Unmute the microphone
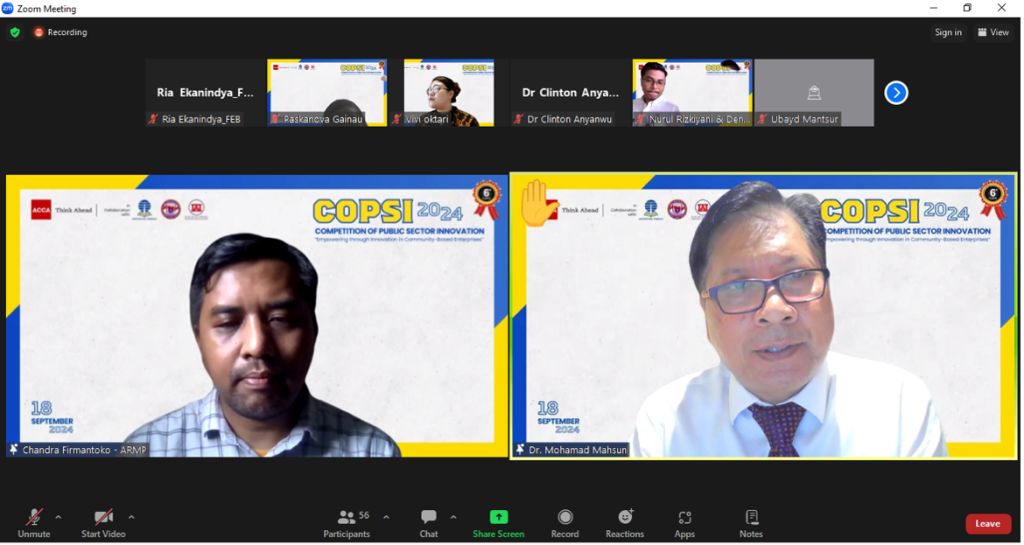The height and width of the screenshot is (545, 1024). tap(34, 518)
